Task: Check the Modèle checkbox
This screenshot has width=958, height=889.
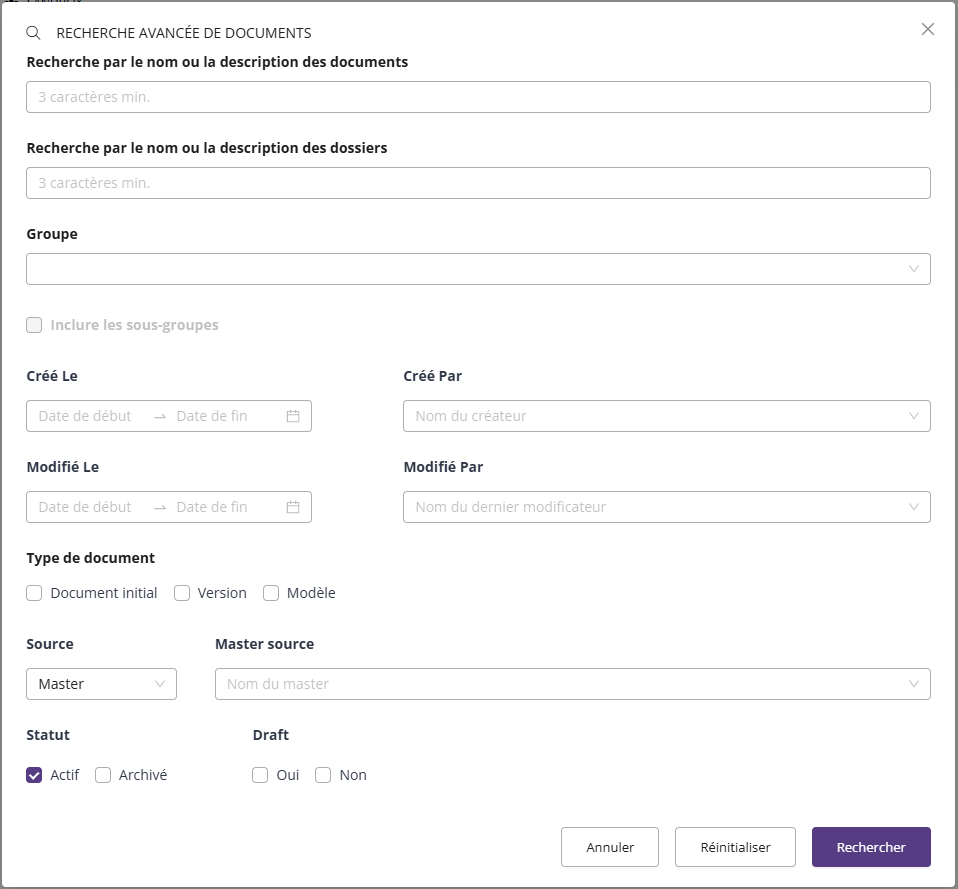Action: pos(271,593)
